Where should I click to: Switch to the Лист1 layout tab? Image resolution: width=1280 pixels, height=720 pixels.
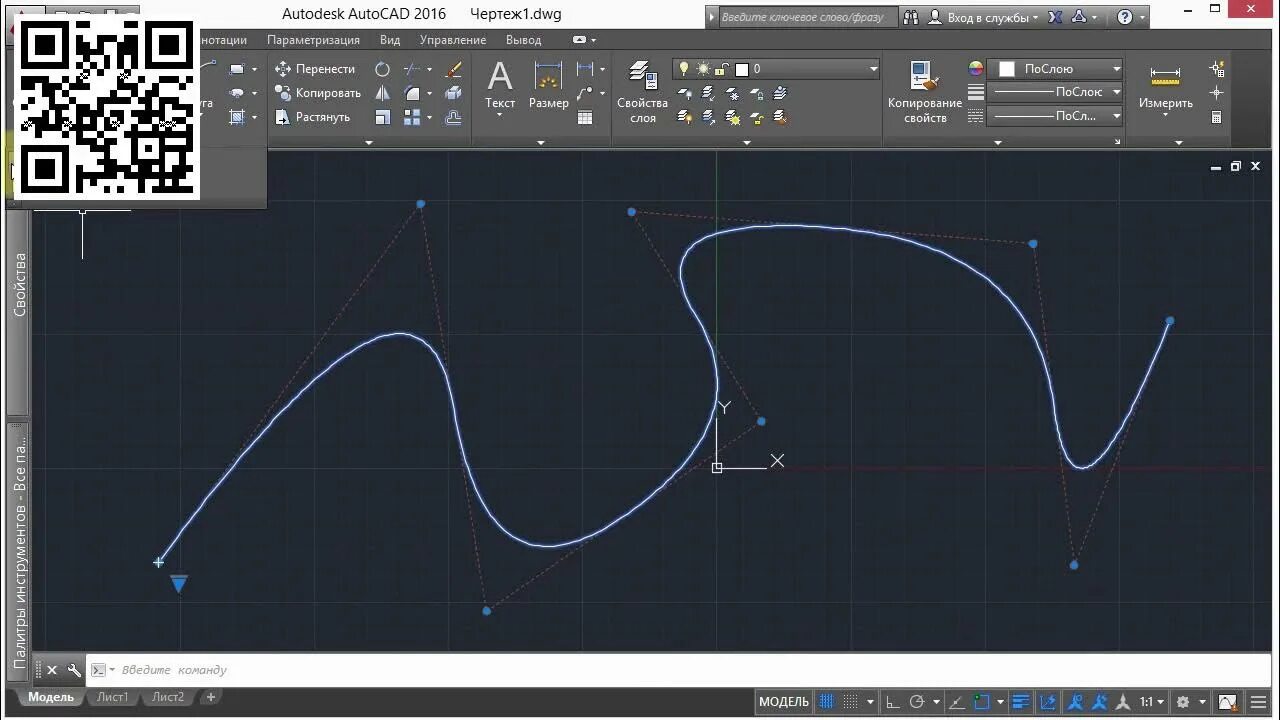(112, 697)
